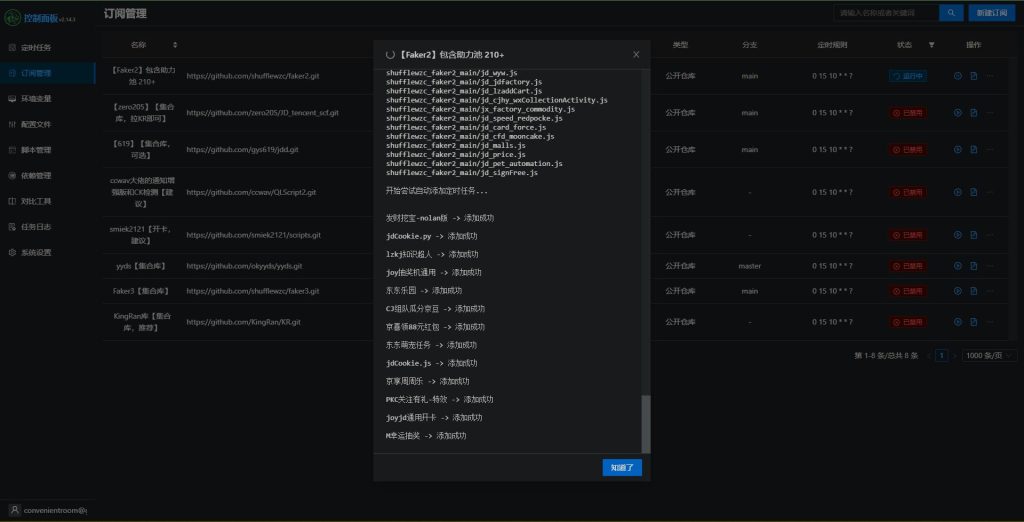Click the 控制面板 logo icon
Image resolution: width=1024 pixels, height=522 pixels.
(12, 18)
